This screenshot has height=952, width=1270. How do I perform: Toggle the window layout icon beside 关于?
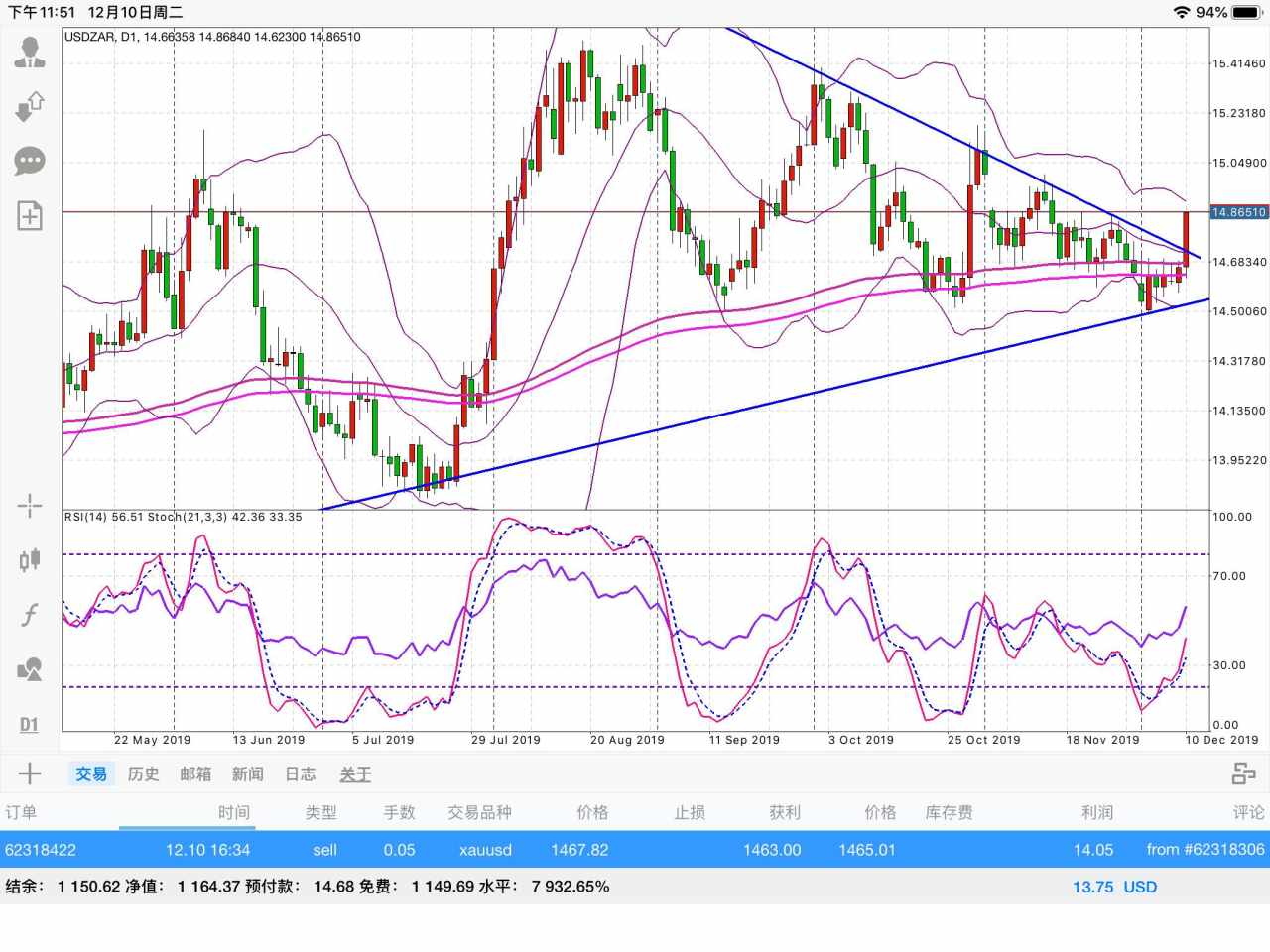1243,773
